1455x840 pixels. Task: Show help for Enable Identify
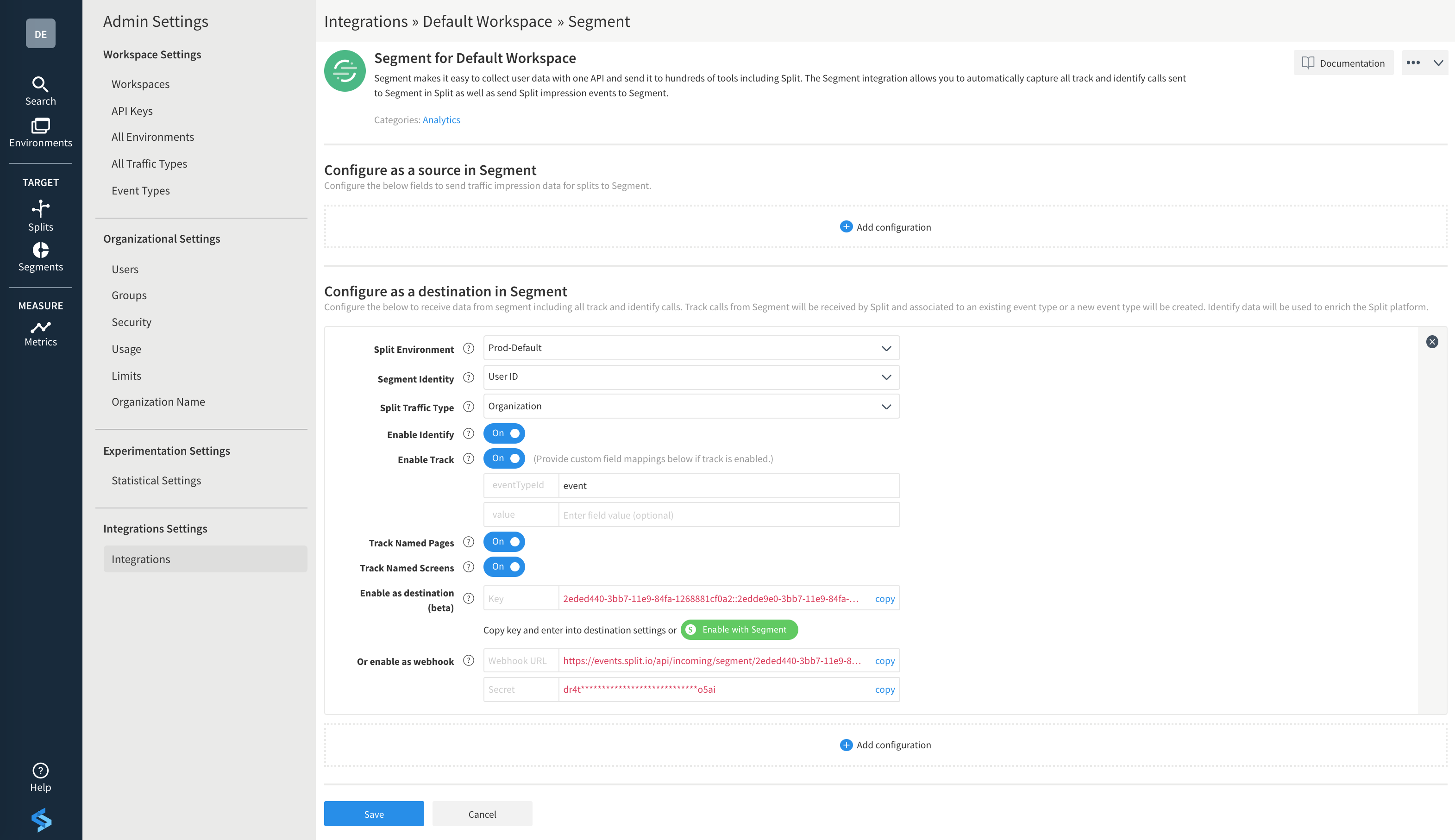469,434
